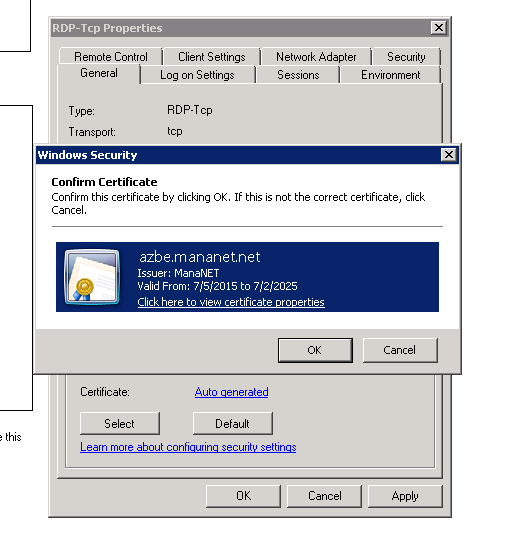Click Cancel in RDP-Tcp Properties
This screenshot has width=513, height=541.
point(324,496)
